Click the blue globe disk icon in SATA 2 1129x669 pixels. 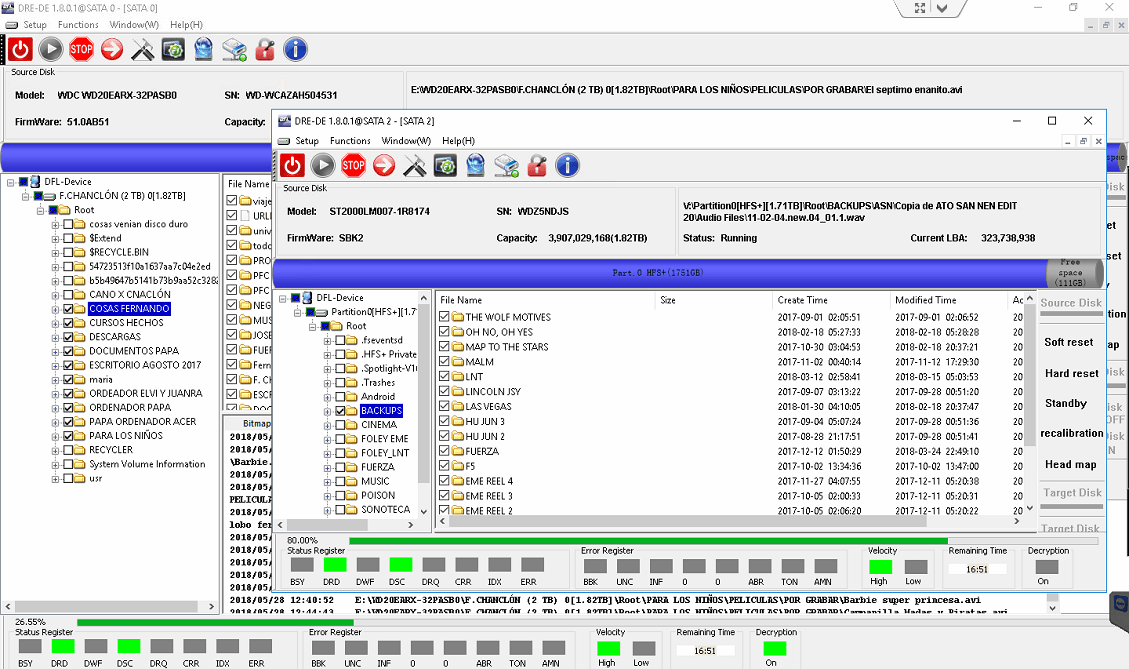(476, 166)
